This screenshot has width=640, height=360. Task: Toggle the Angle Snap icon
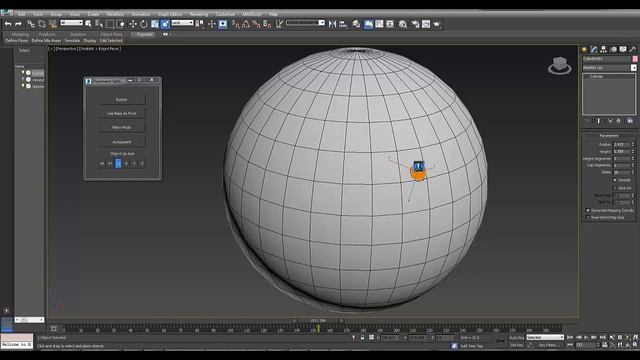point(246,24)
